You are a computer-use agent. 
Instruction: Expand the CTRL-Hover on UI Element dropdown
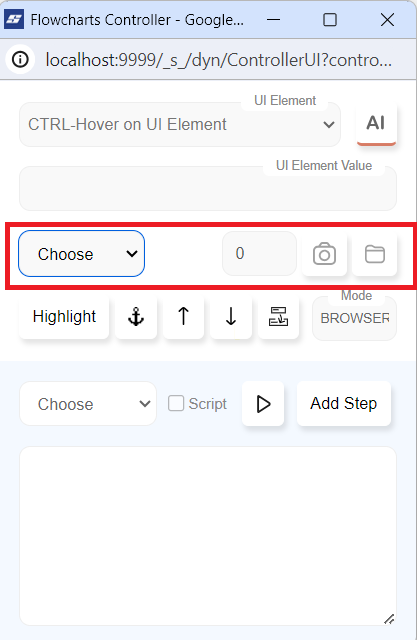coord(180,124)
